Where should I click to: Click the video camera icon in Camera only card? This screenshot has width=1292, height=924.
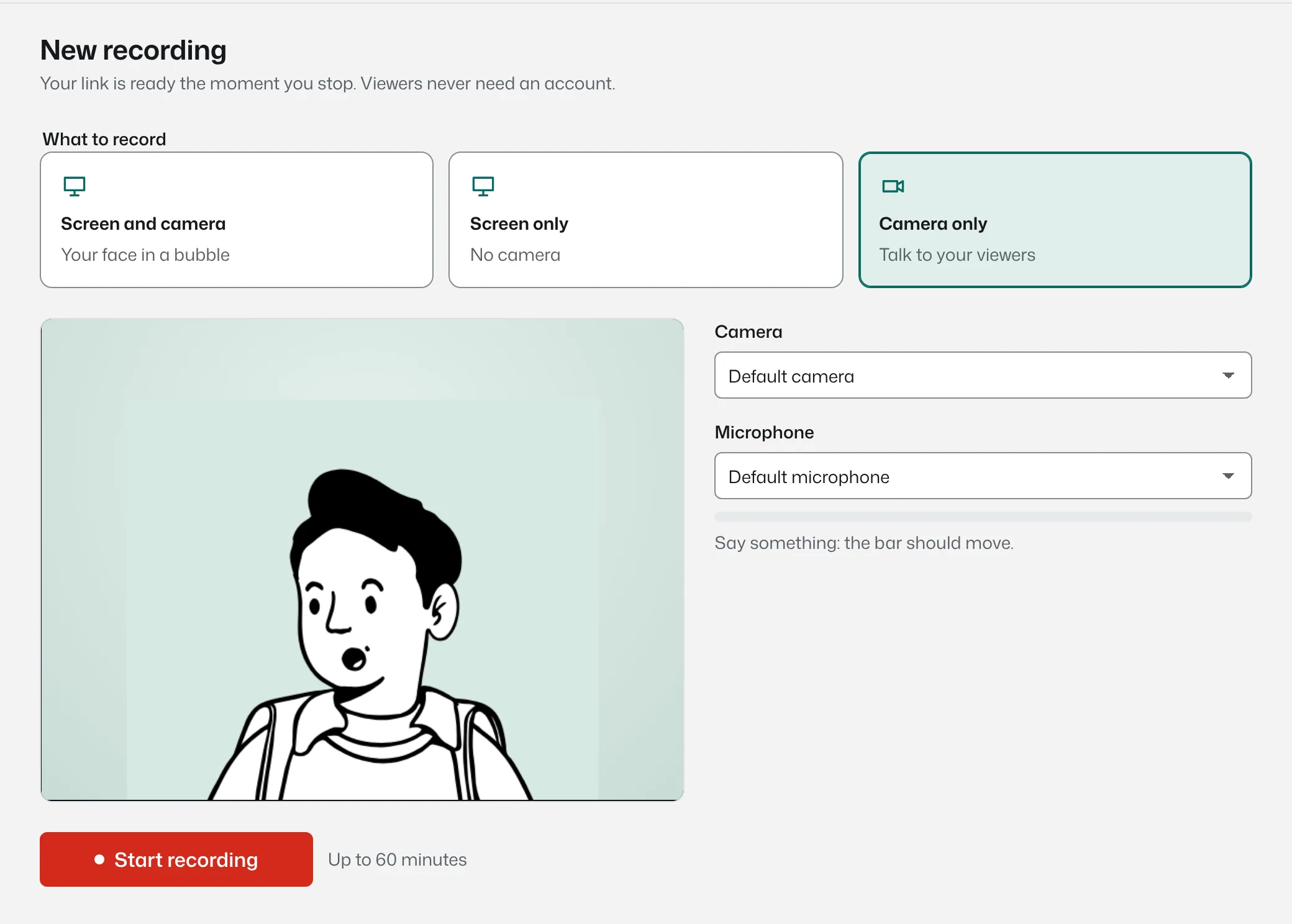coord(893,186)
